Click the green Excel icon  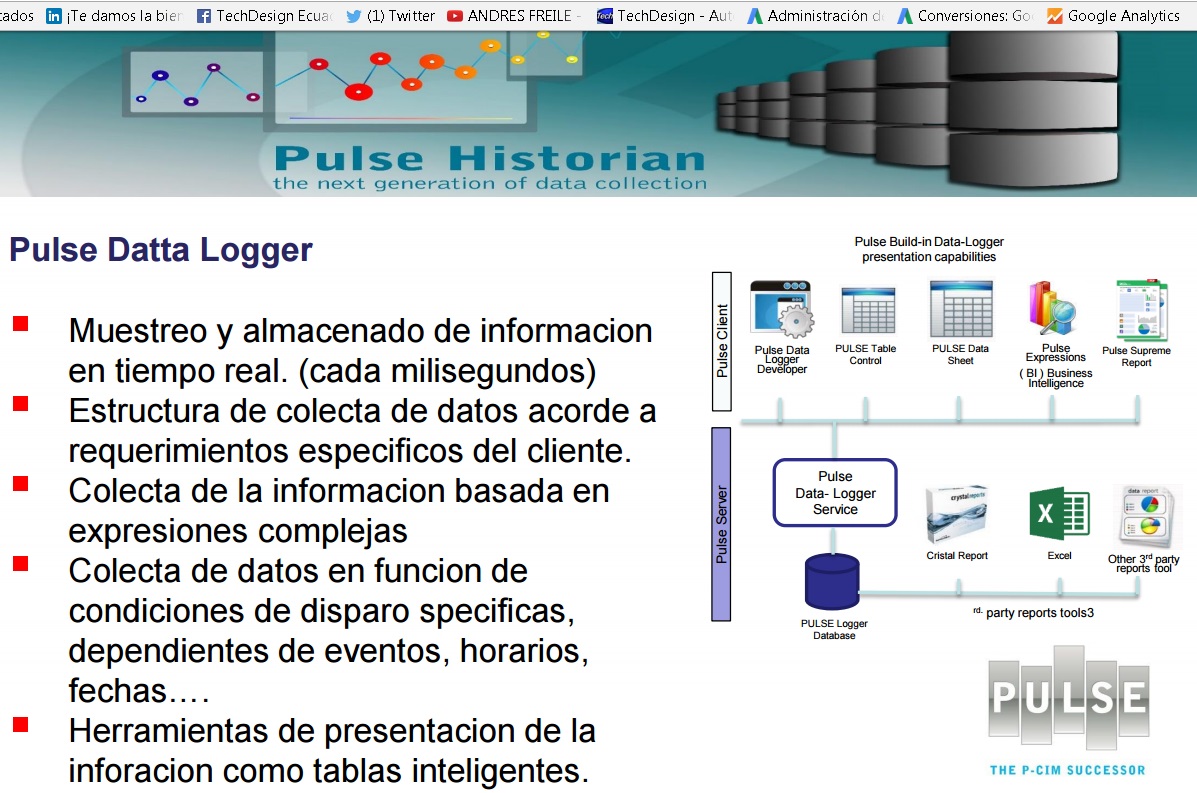1059,514
